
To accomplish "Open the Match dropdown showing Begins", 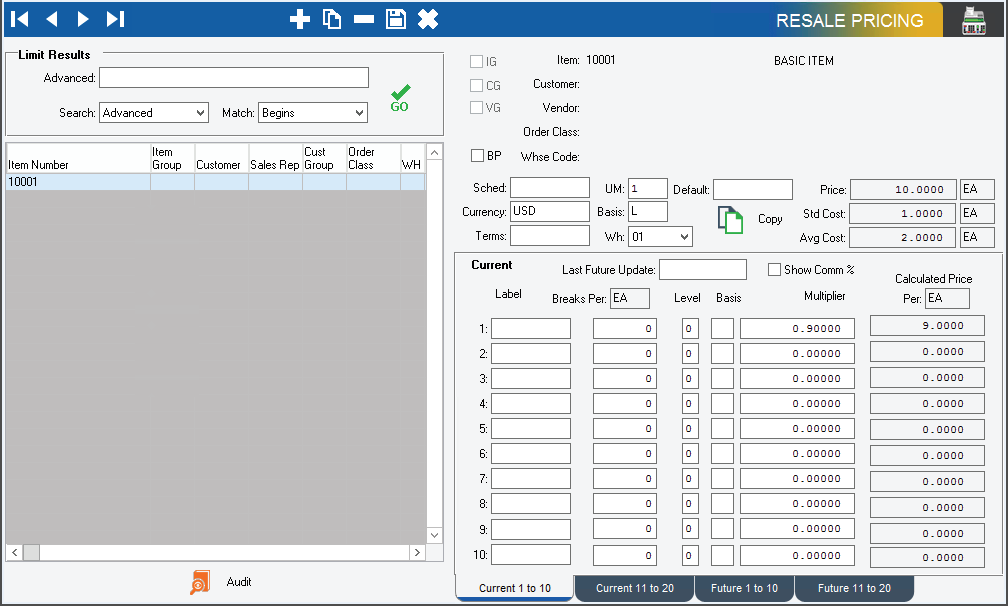I will [x=310, y=112].
